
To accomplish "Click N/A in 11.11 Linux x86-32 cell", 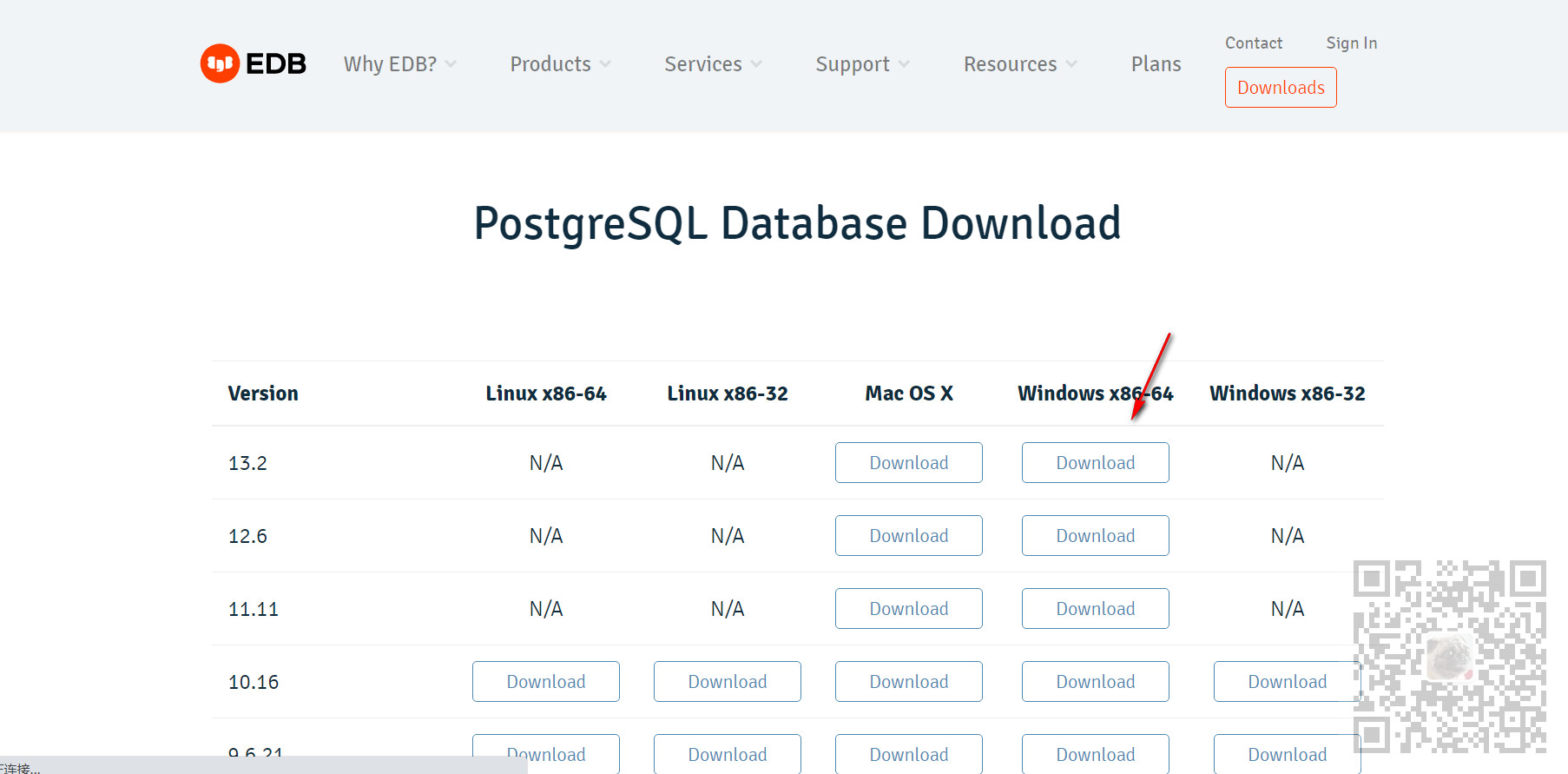I will coord(728,609).
